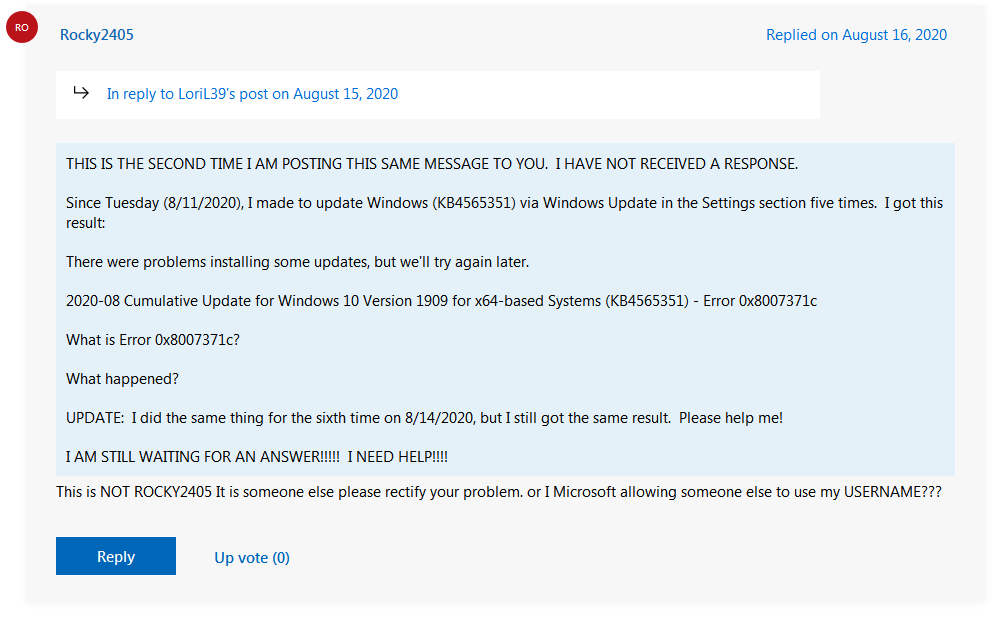Click the Since Tuesday (8/11/2020) paragraph

504,213
